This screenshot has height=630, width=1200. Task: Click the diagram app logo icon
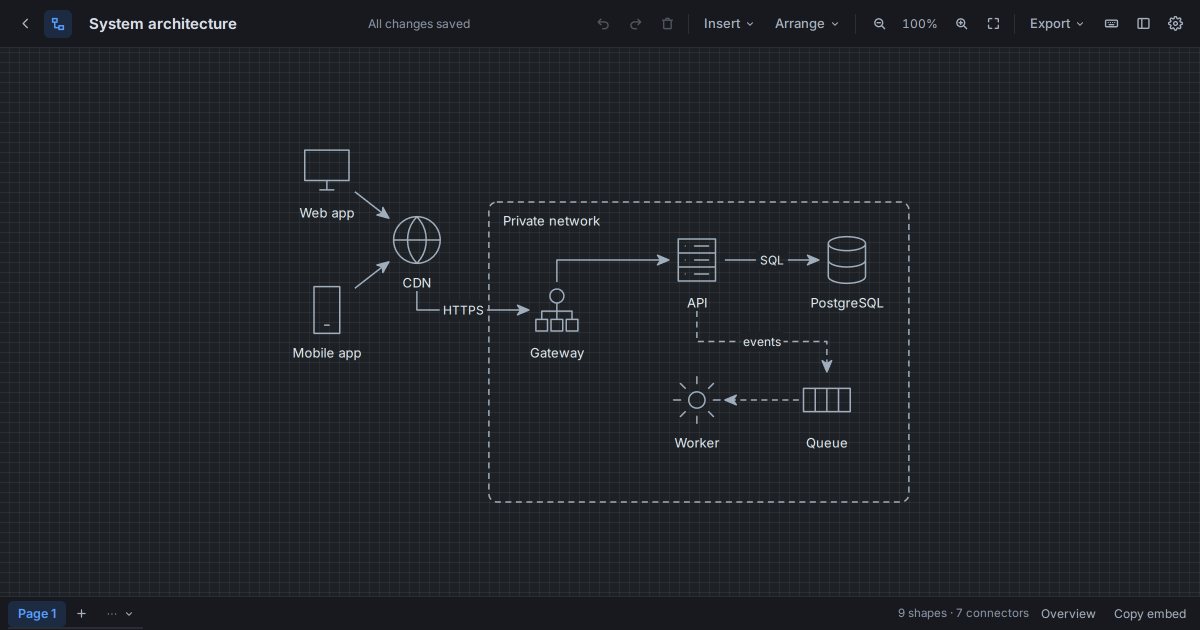coord(58,23)
